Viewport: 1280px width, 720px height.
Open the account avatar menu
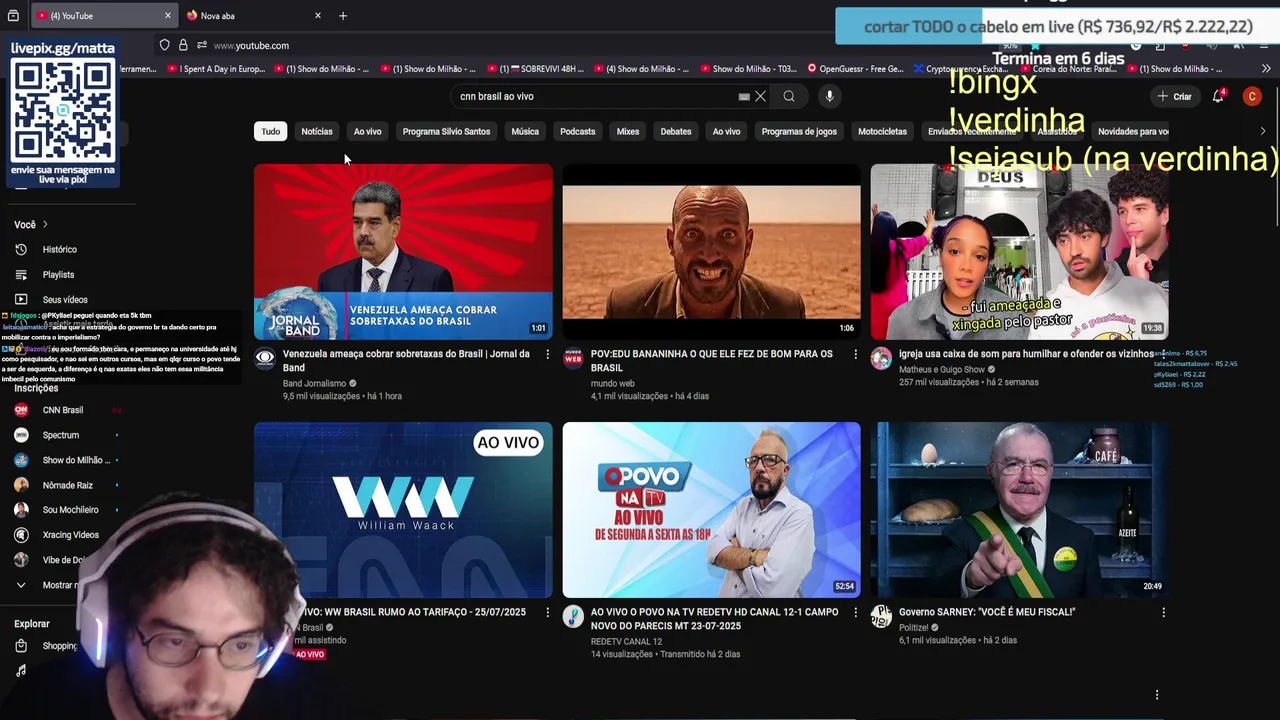tap(1252, 96)
